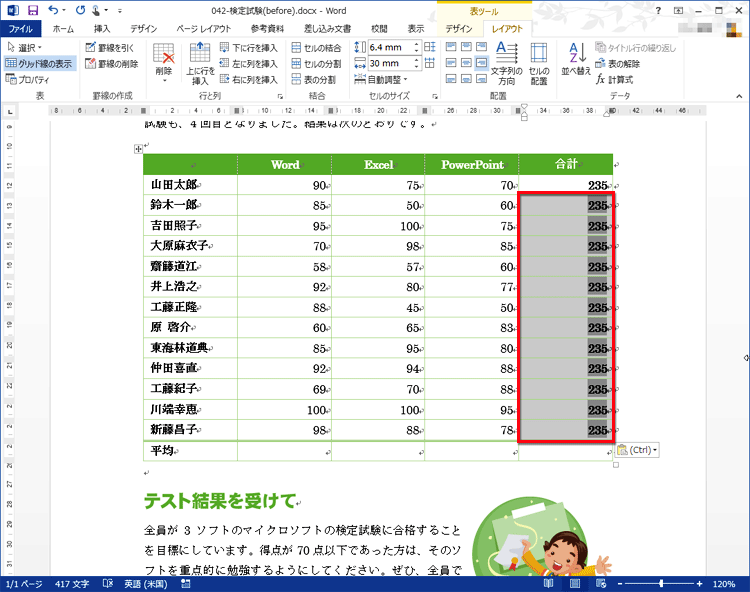Click the zoom slider handle
The width and height of the screenshot is (750, 592).
pyautogui.click(x=661, y=583)
